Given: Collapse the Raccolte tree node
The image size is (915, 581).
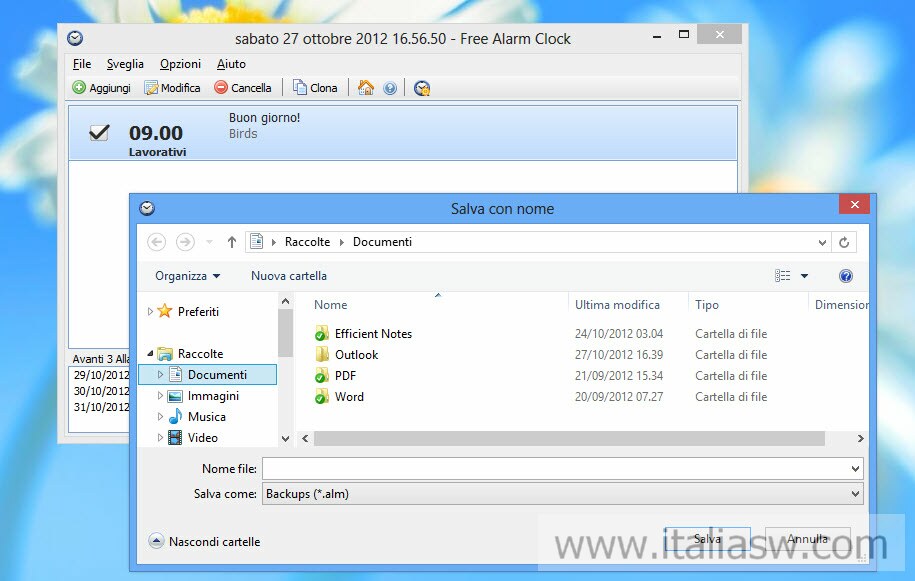Looking at the screenshot, I should (x=150, y=354).
